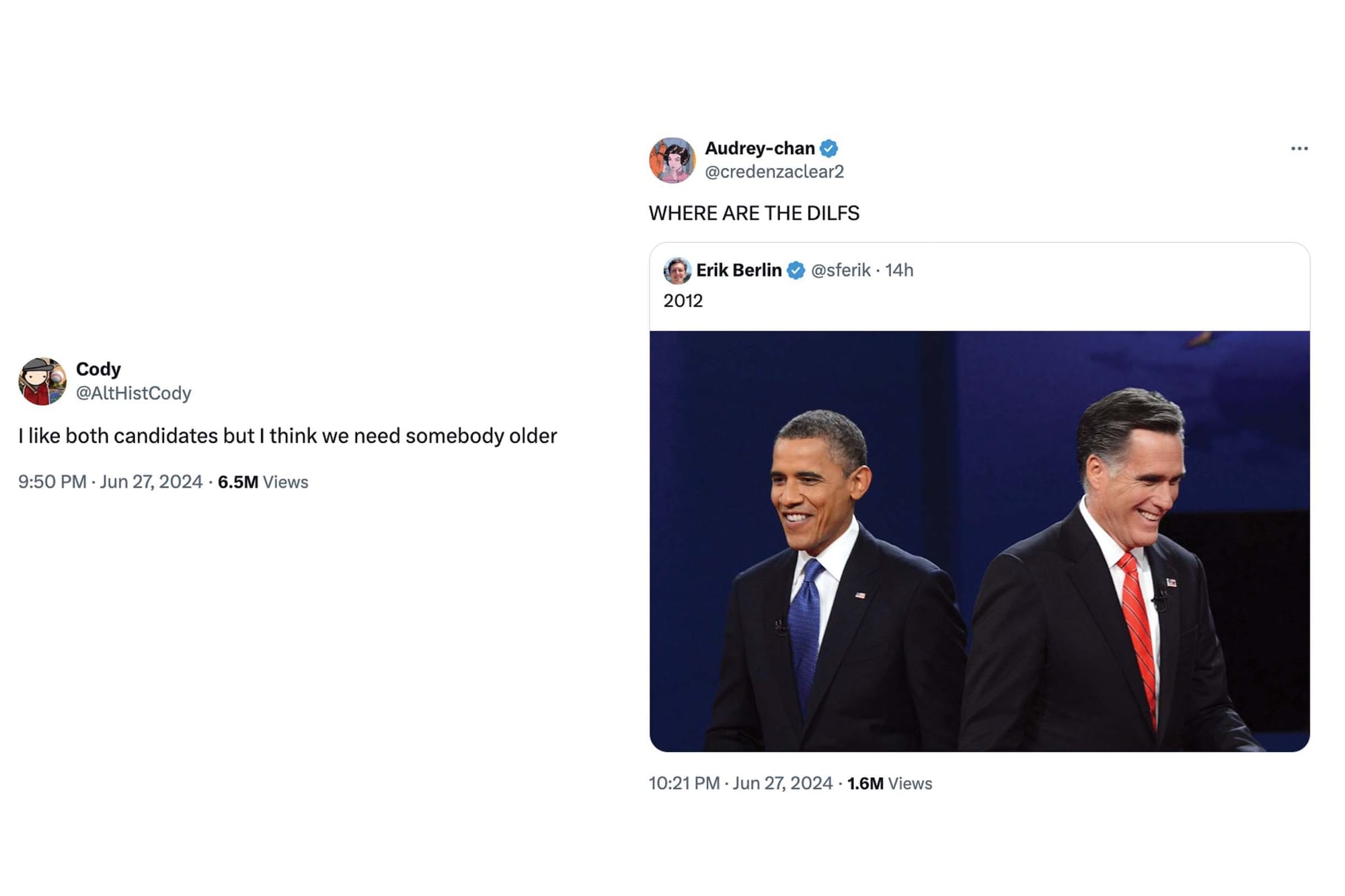
Task: Click the Erik Berlin name
Action: tap(738, 270)
